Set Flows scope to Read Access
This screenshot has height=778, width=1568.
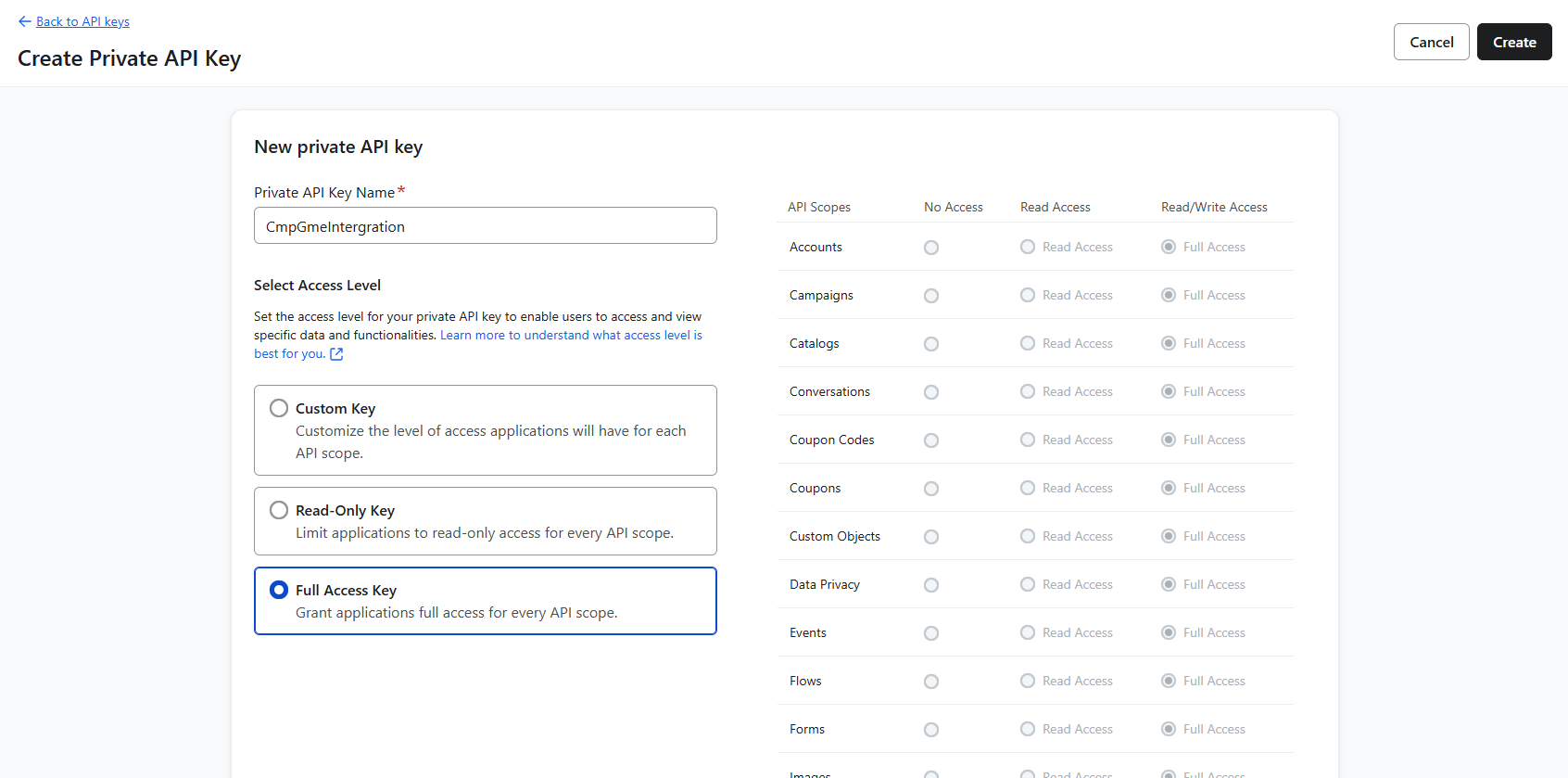click(1028, 681)
